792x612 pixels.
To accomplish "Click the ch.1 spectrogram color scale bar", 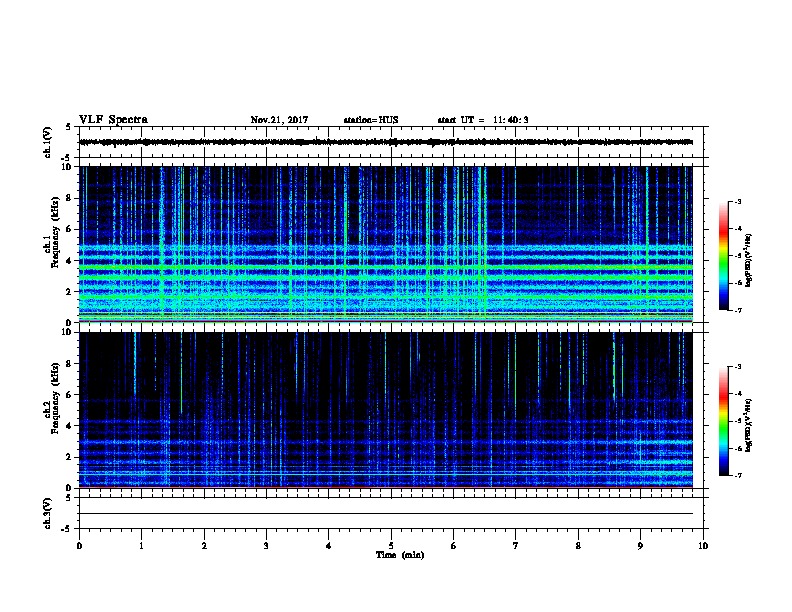I will (x=723, y=256).
